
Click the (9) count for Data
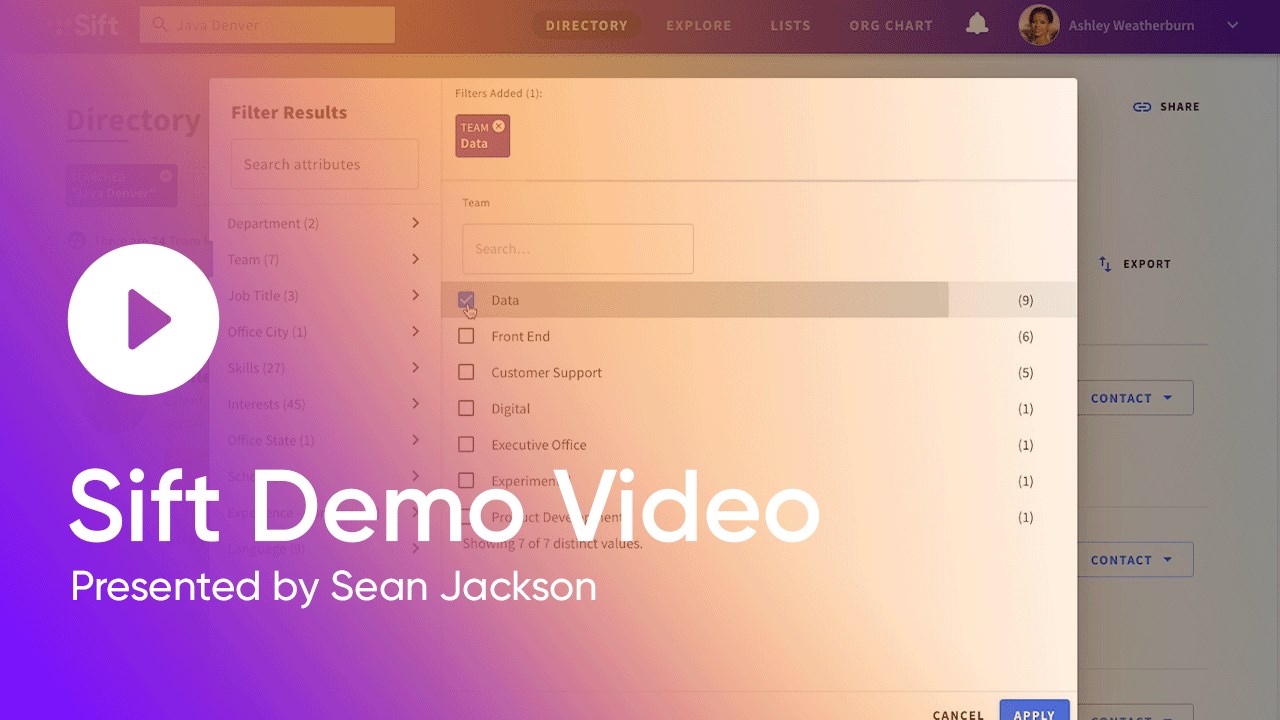1025,300
